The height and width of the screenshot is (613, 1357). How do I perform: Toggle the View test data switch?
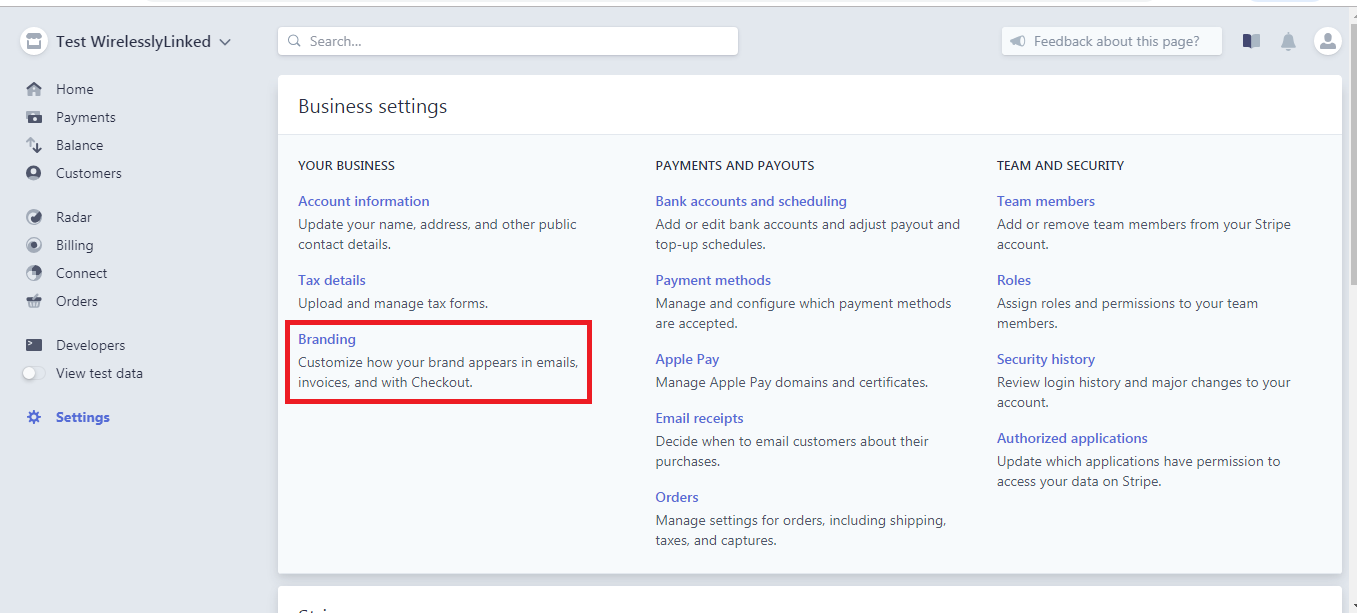34,373
